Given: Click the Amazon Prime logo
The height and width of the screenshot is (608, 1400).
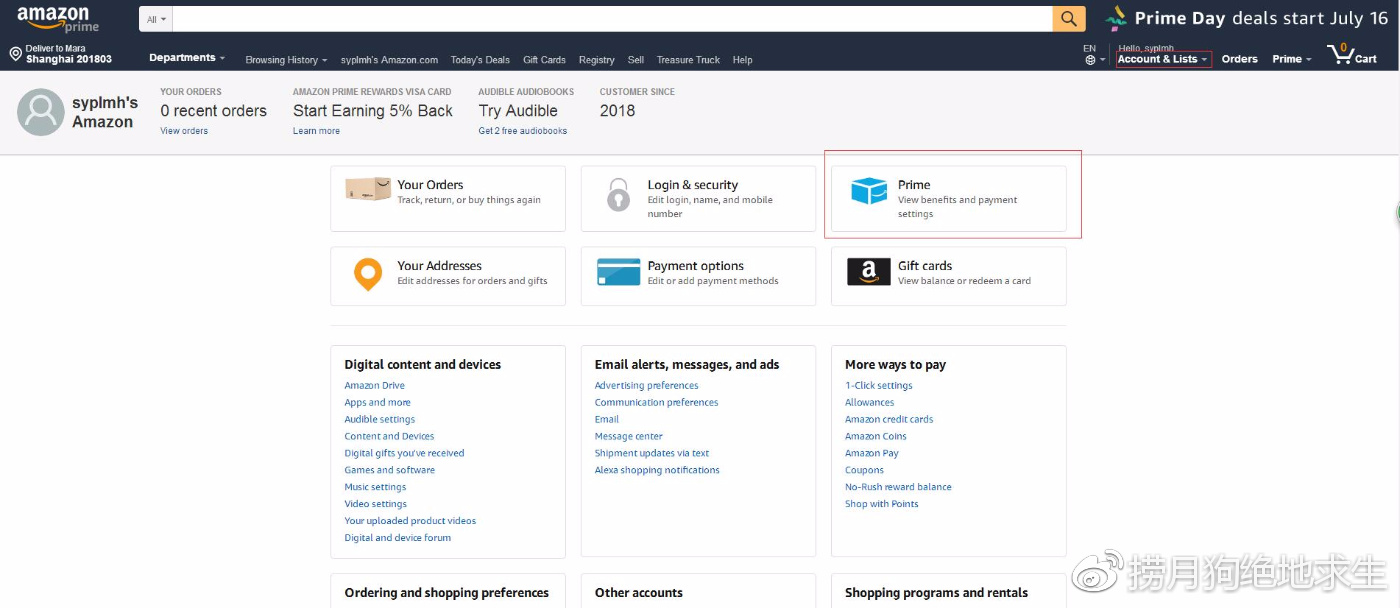Looking at the screenshot, I should pyautogui.click(x=58, y=19).
